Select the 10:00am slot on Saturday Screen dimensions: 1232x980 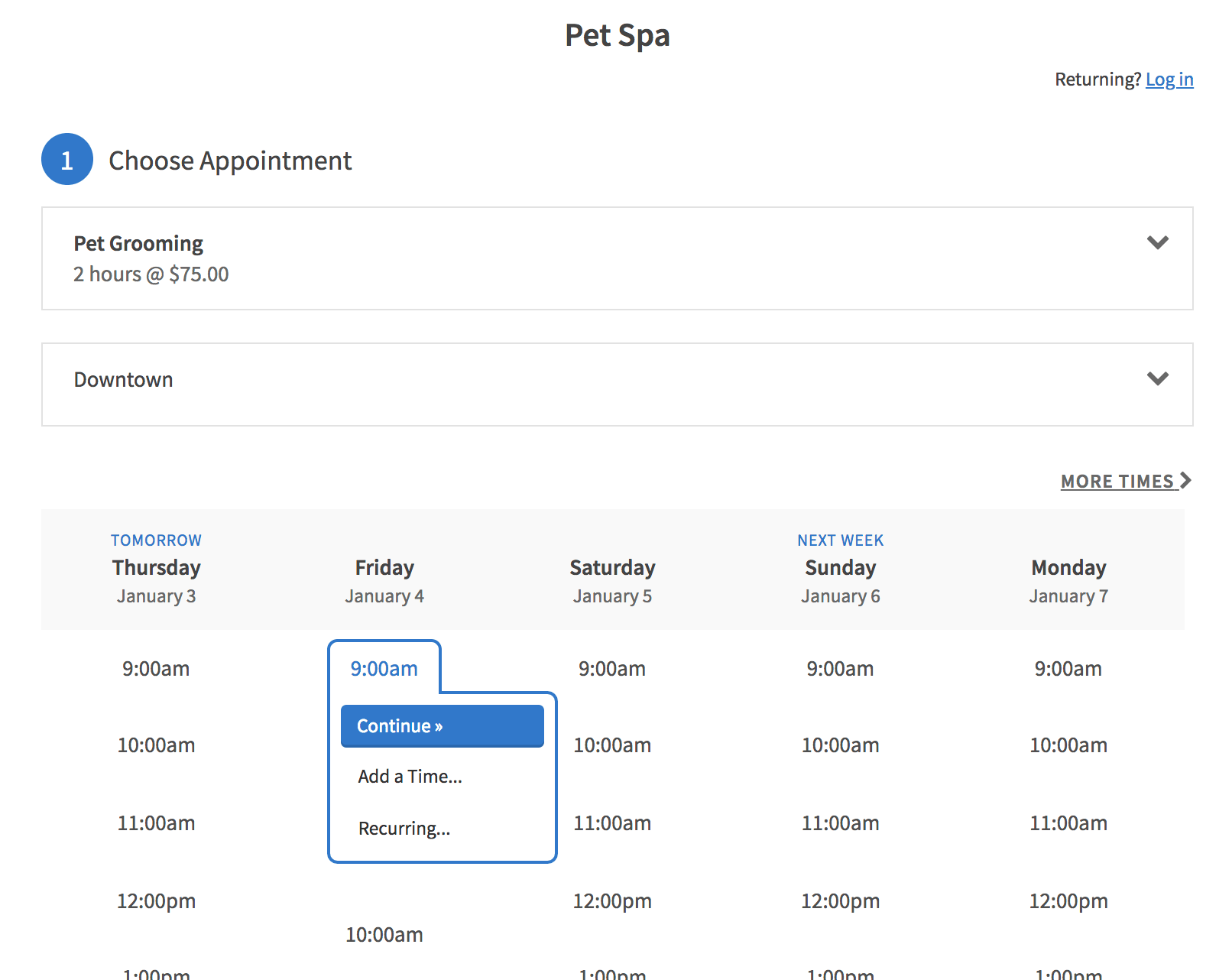(612, 745)
